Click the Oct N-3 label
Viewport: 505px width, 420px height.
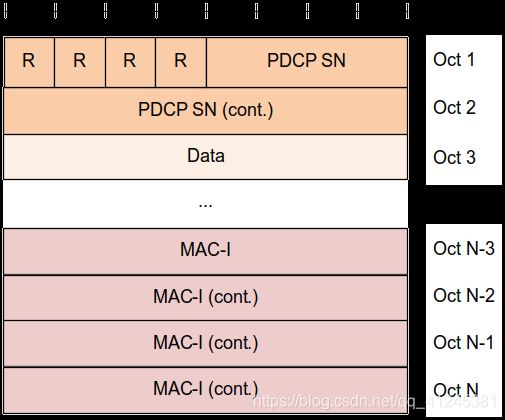click(464, 248)
